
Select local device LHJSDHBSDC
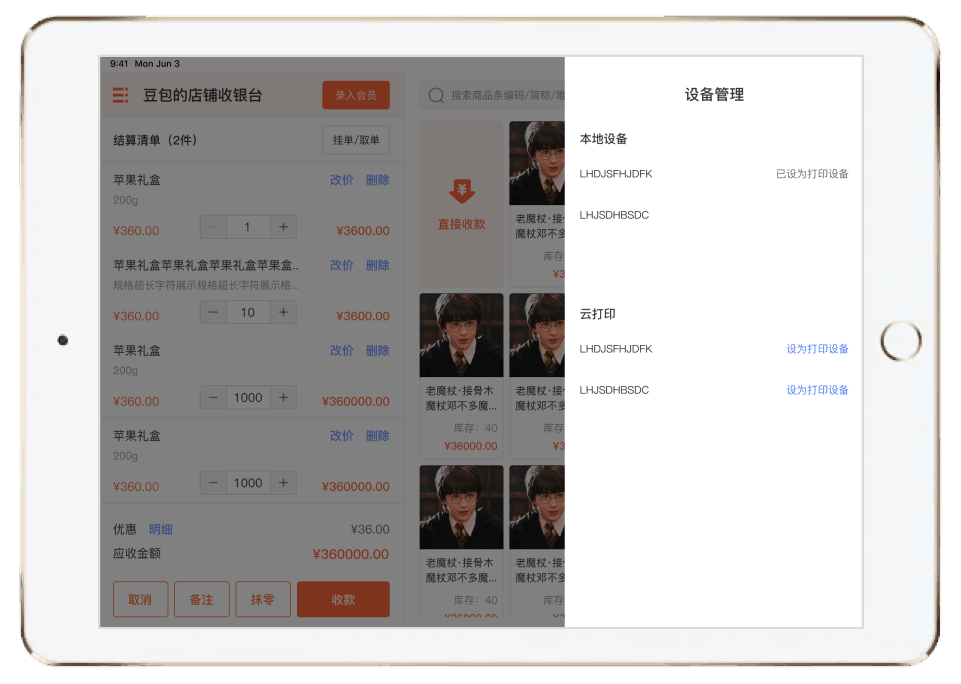tap(614, 215)
